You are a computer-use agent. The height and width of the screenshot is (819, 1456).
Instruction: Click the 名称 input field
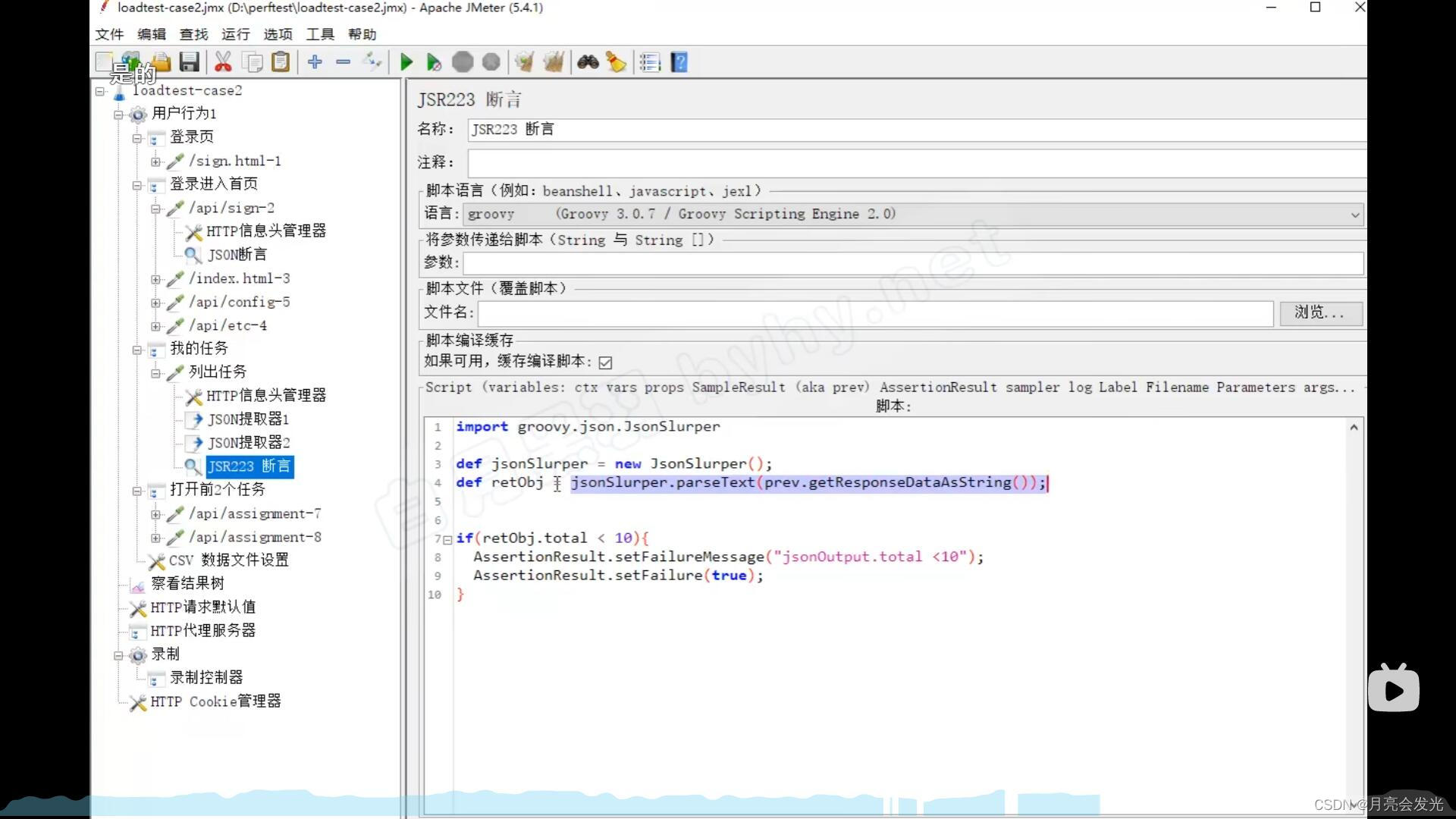[x=916, y=130]
